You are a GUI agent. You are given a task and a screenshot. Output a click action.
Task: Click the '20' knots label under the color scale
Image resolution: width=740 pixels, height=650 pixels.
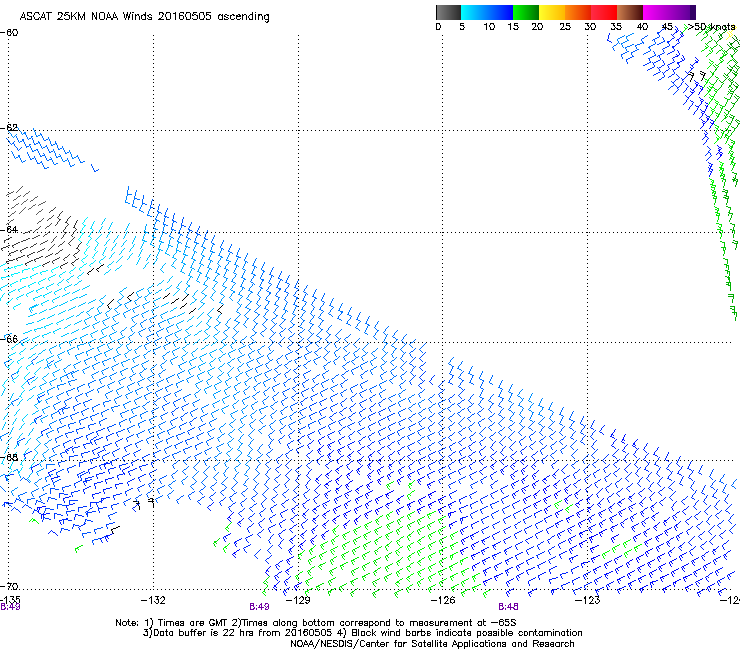pyautogui.click(x=537, y=27)
